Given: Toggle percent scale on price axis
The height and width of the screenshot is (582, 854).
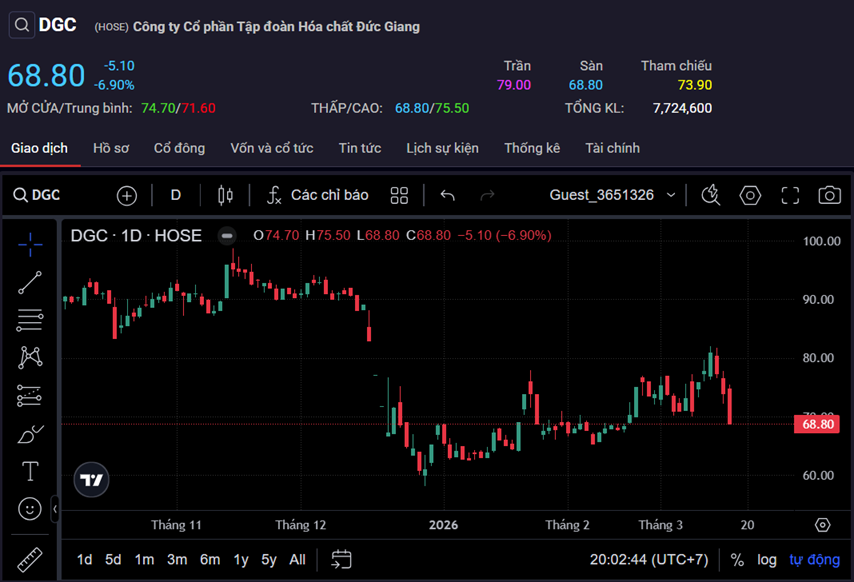Looking at the screenshot, I should [737, 560].
